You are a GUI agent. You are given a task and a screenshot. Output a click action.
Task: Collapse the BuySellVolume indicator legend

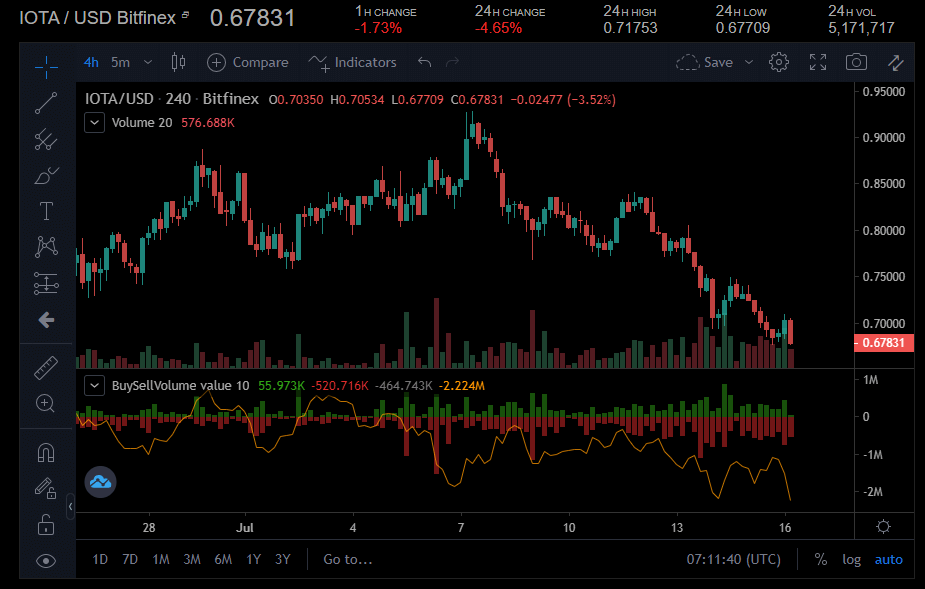[x=94, y=386]
